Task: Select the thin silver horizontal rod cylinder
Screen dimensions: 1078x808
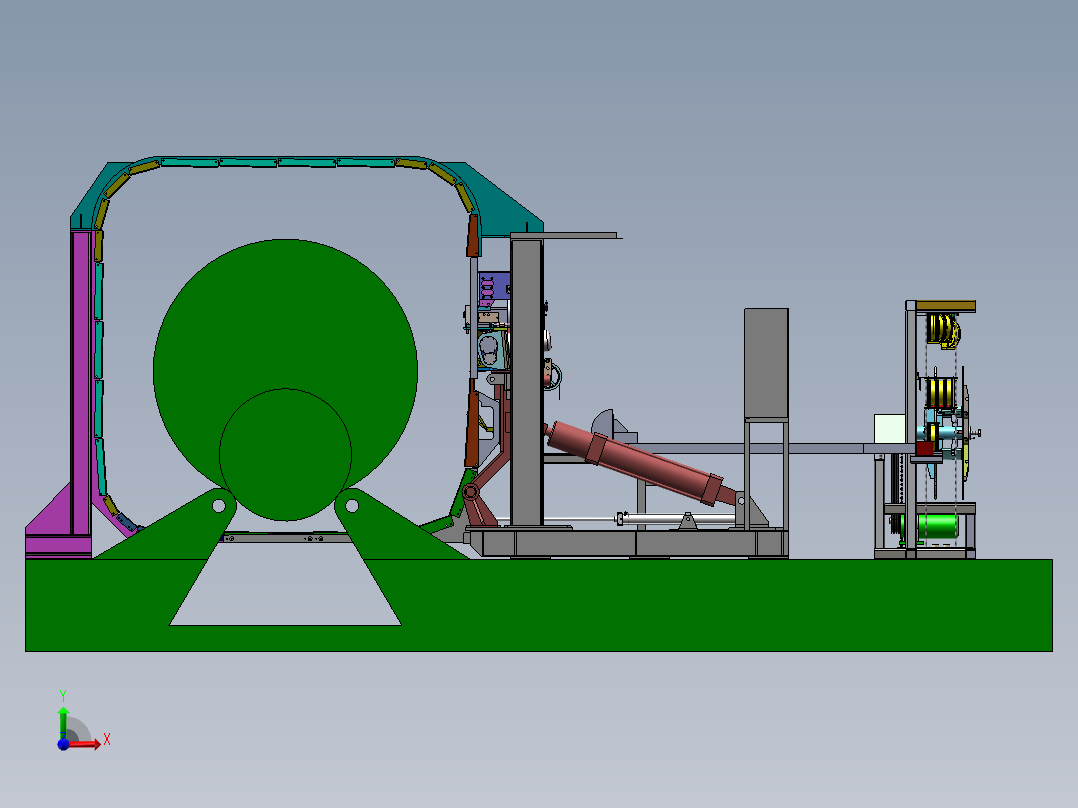Action: click(x=677, y=519)
